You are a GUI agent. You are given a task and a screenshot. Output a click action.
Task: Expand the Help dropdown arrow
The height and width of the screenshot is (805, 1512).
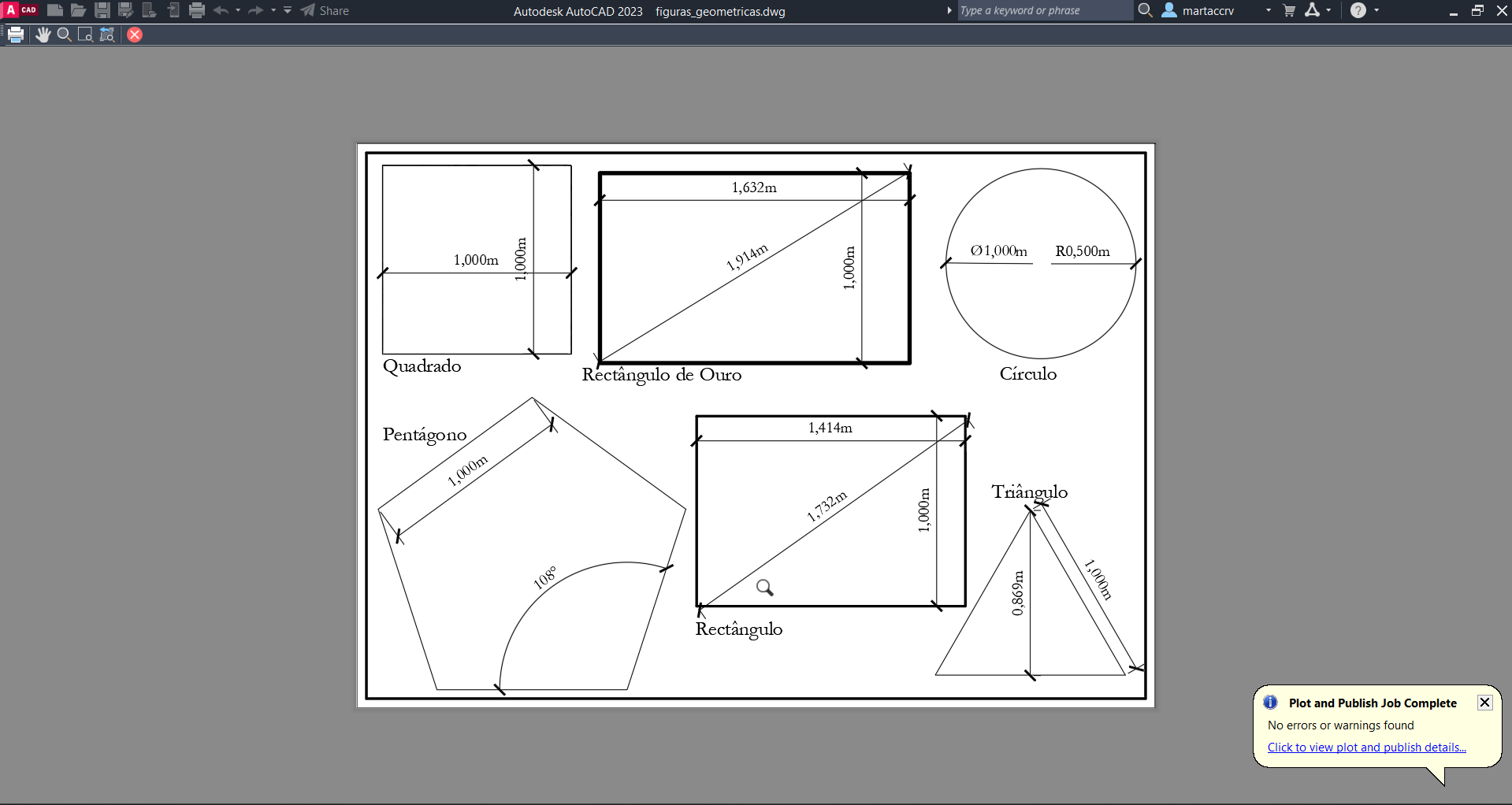tap(1376, 10)
